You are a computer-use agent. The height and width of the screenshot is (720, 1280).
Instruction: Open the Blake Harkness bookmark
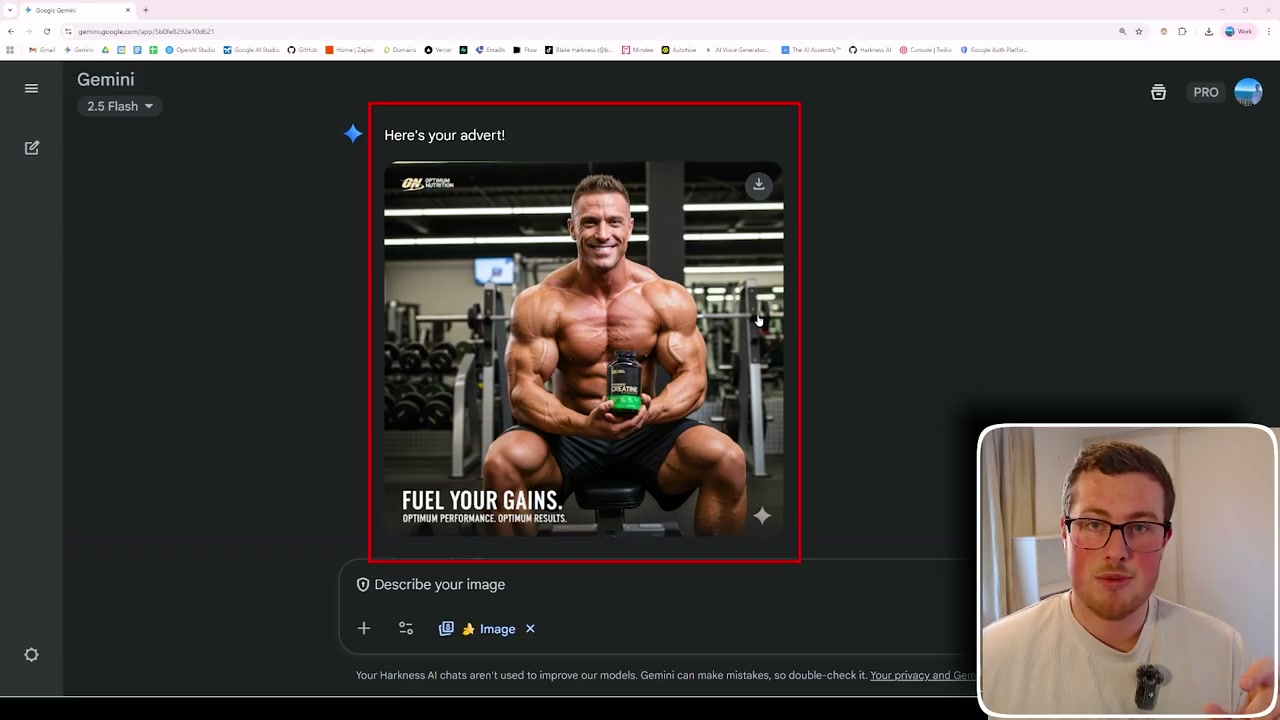(579, 49)
